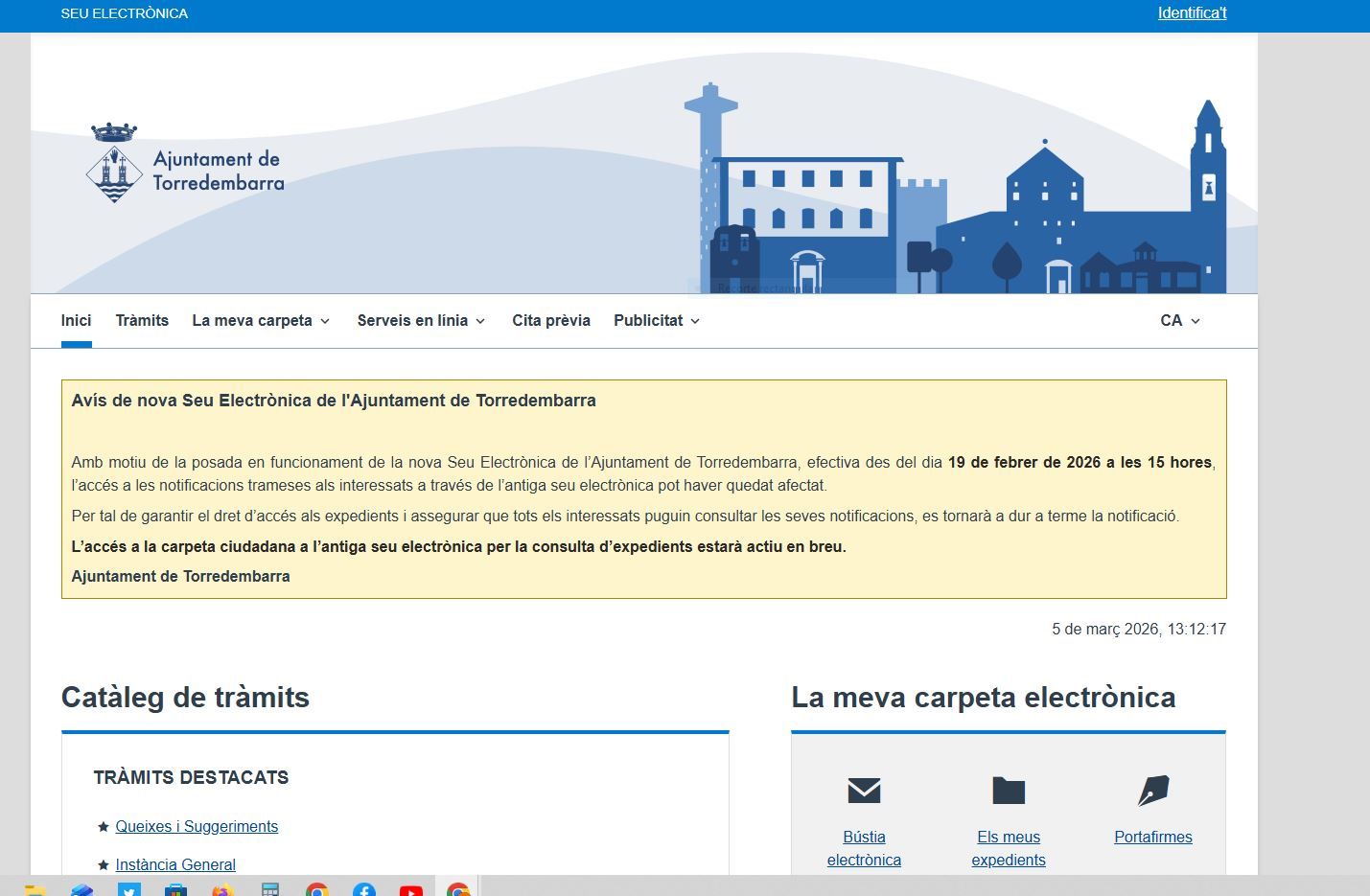Expand La meva carpeta menu

coord(261,321)
